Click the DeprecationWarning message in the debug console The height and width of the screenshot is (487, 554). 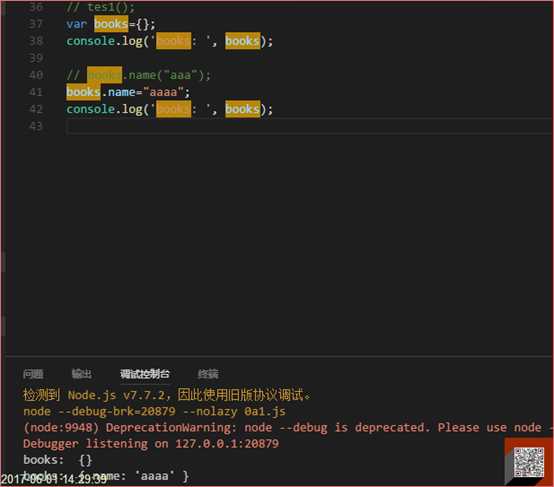click(287, 428)
